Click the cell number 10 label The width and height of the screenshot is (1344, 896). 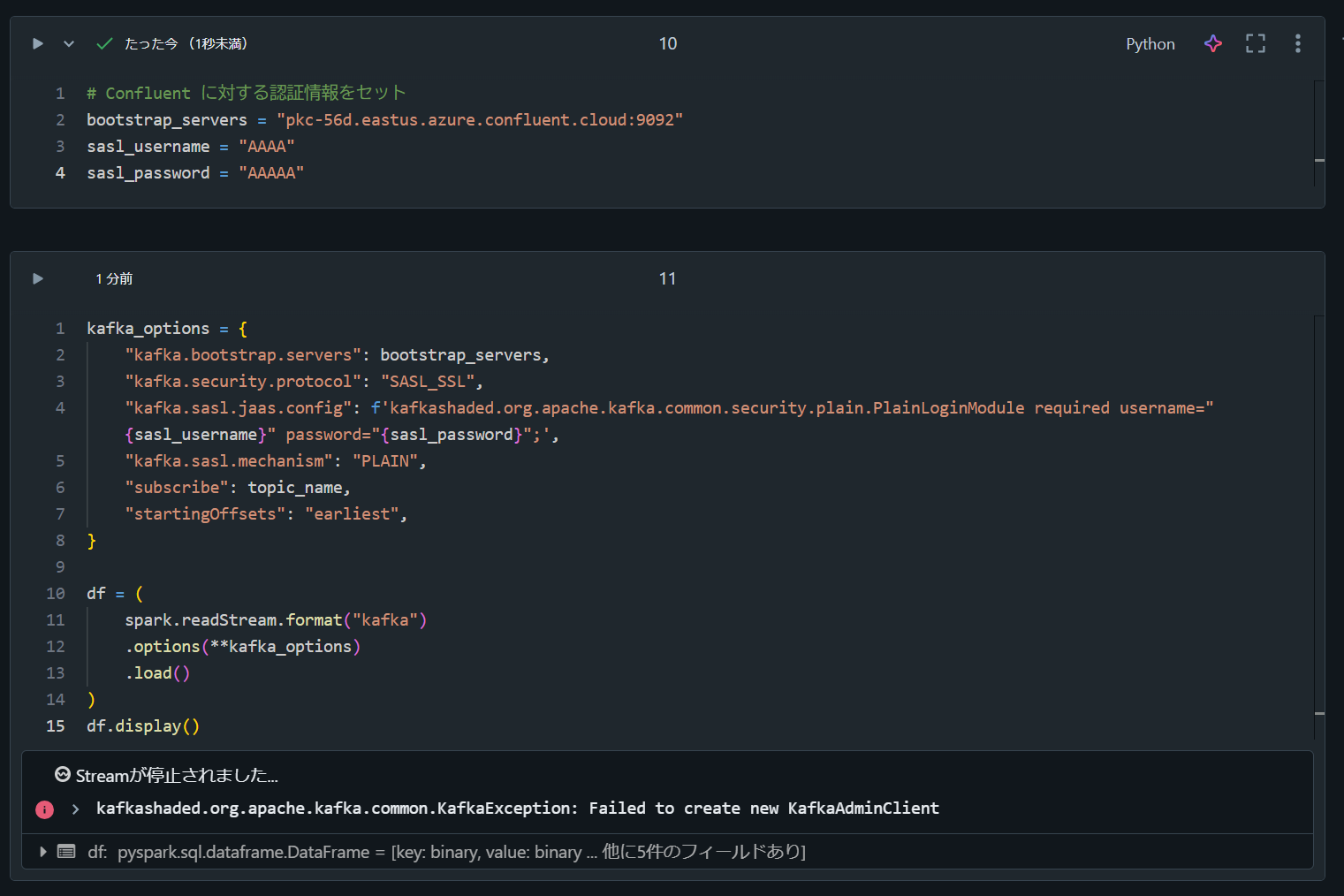point(668,43)
